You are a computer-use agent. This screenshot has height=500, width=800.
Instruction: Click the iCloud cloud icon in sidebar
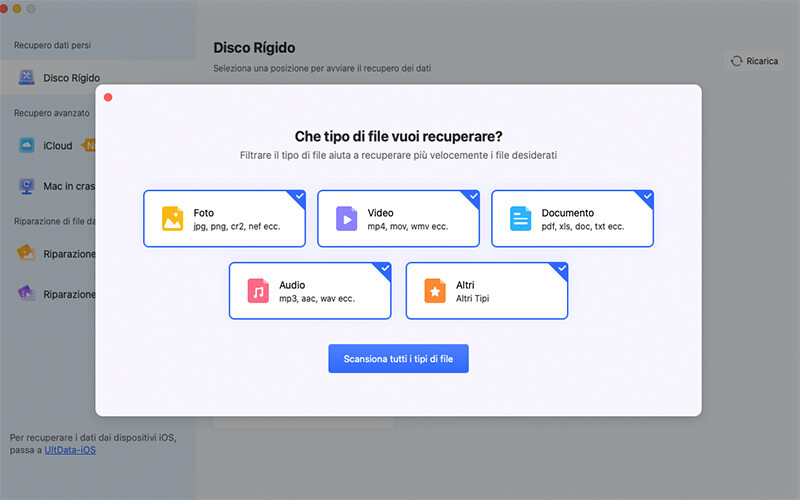pyautogui.click(x=27, y=146)
